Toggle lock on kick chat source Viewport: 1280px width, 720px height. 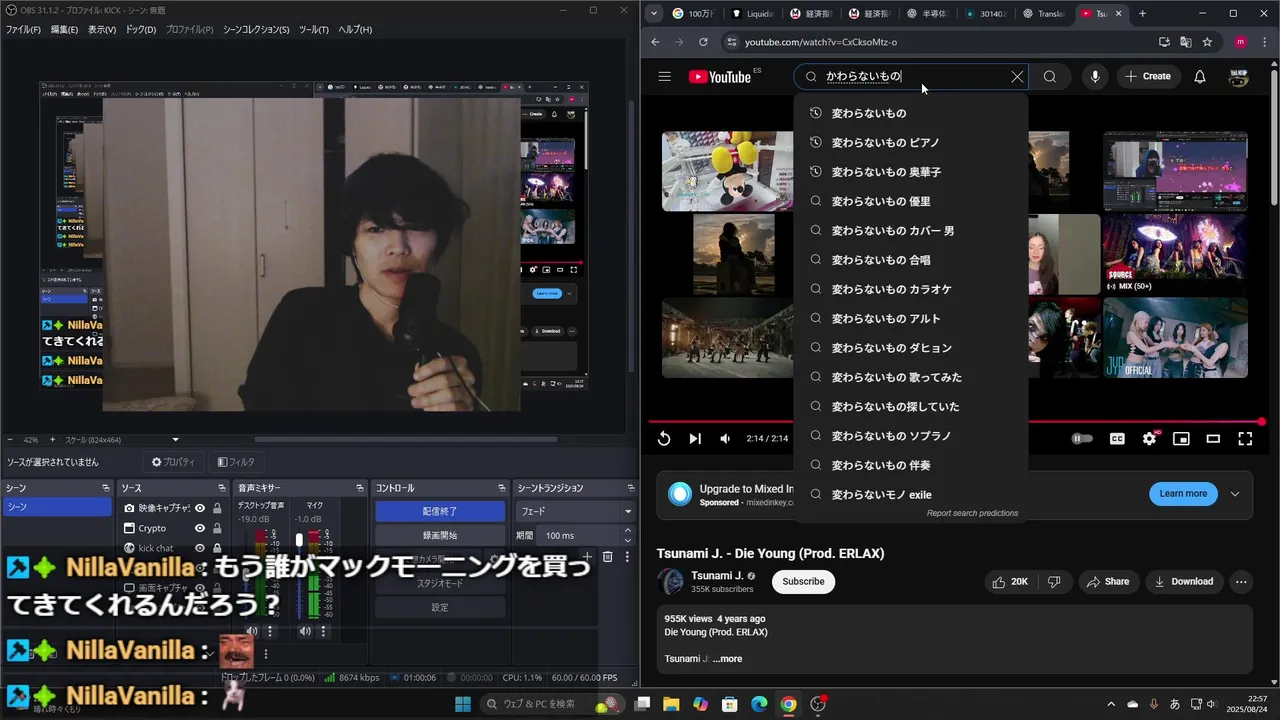point(217,548)
